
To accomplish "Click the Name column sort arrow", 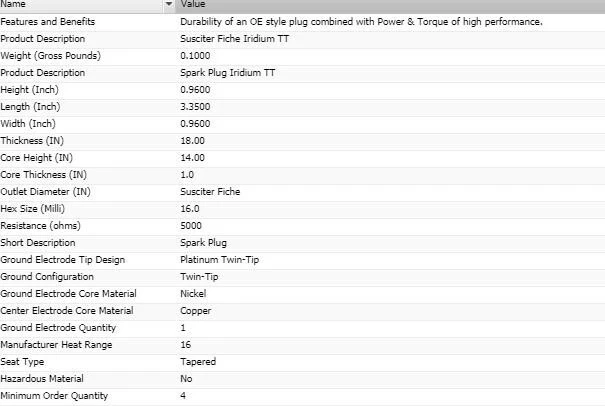I will pos(168,5).
